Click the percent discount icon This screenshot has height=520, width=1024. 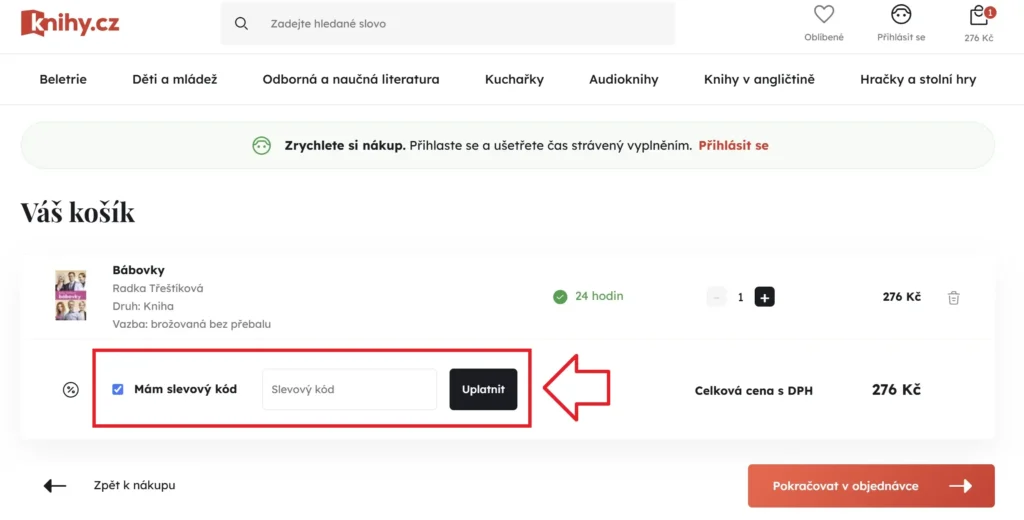click(x=71, y=390)
